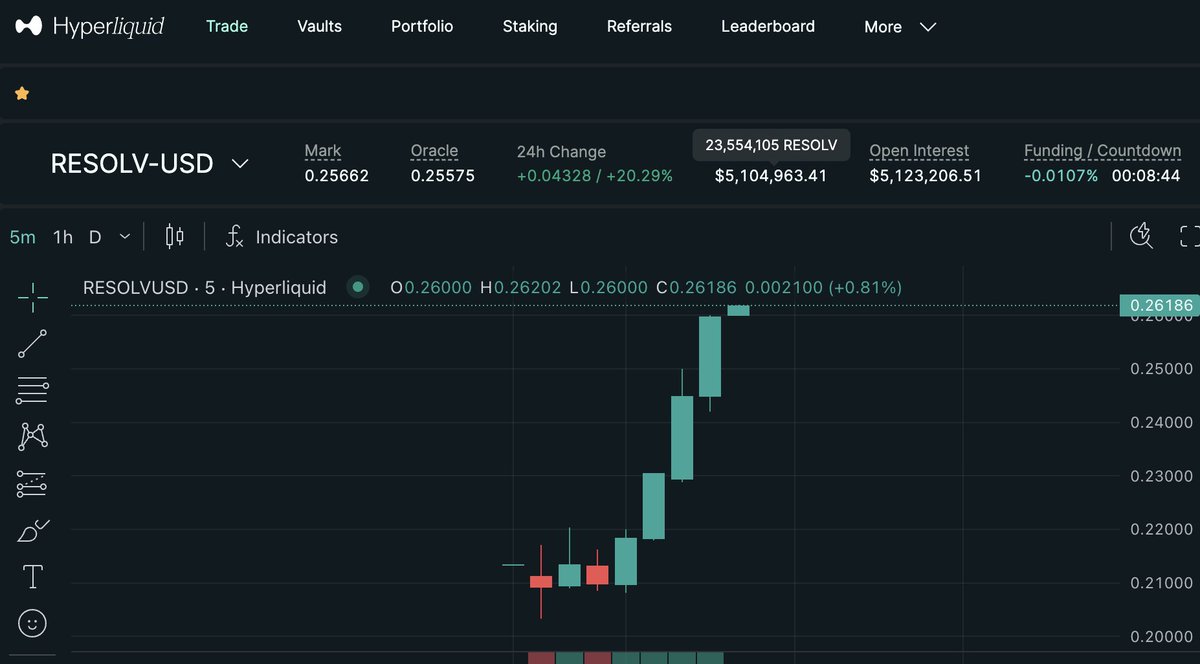The width and height of the screenshot is (1200, 664).
Task: Select the trend line drawing tool
Action: pyautogui.click(x=32, y=343)
